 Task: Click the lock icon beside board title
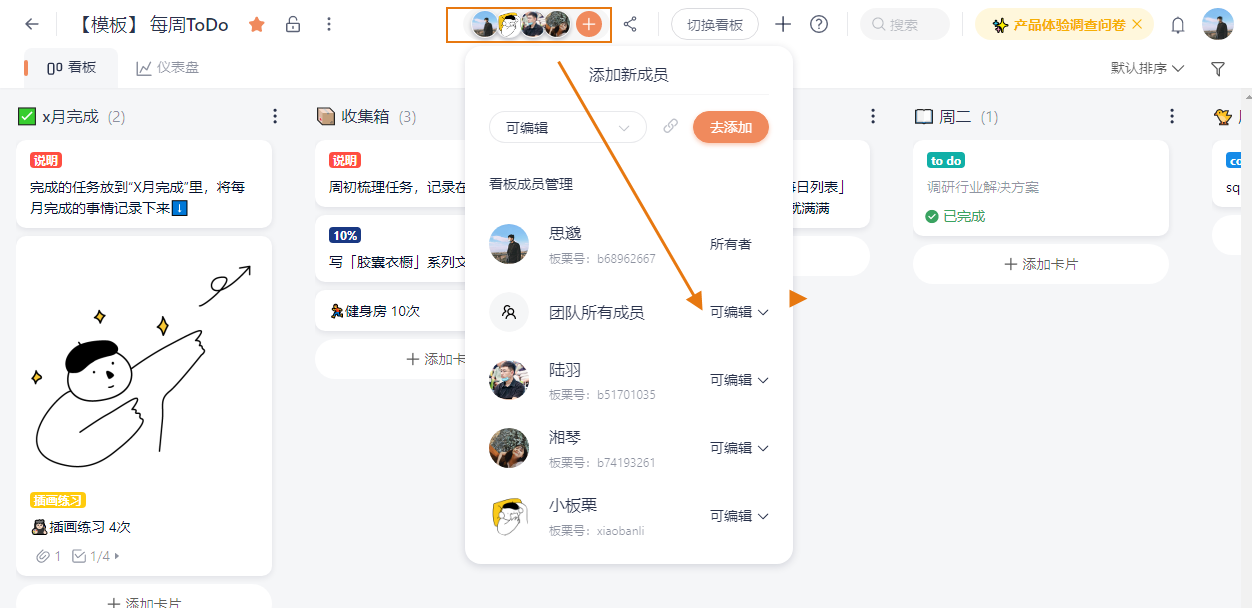pyautogui.click(x=293, y=24)
